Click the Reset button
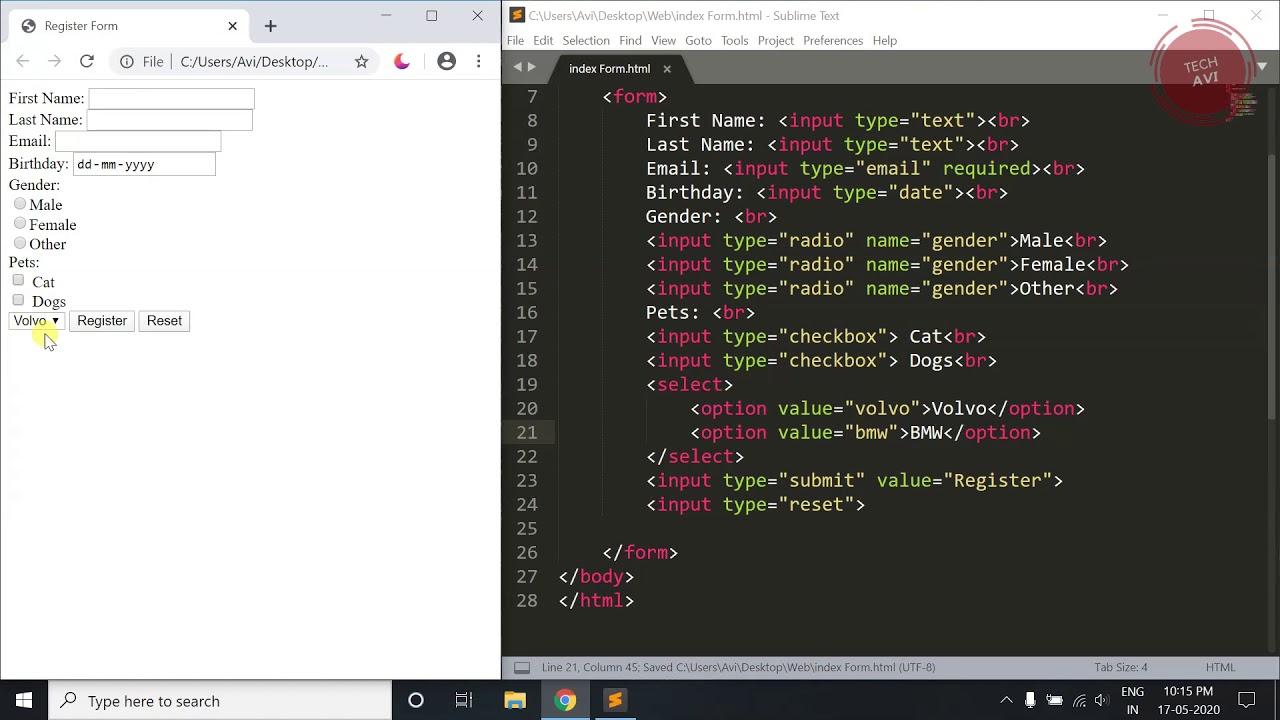The height and width of the screenshot is (720, 1280). click(164, 321)
